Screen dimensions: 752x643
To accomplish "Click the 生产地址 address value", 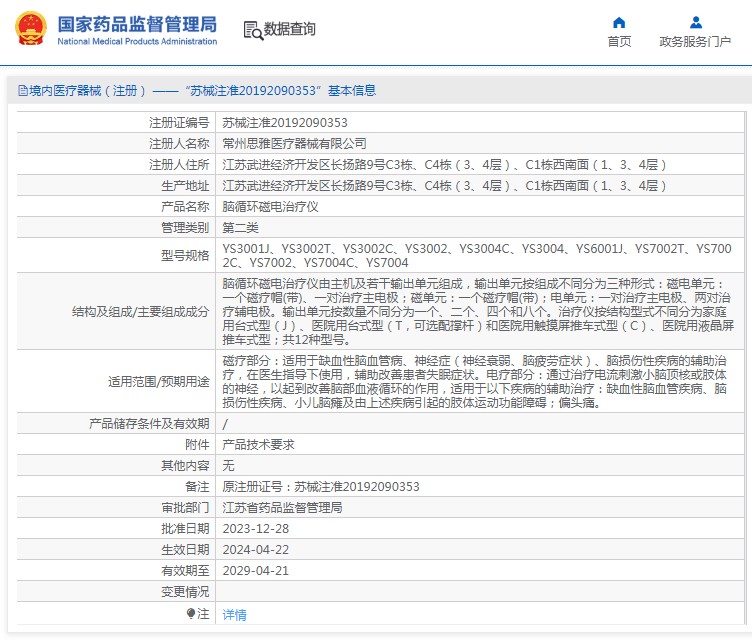I will [444, 186].
